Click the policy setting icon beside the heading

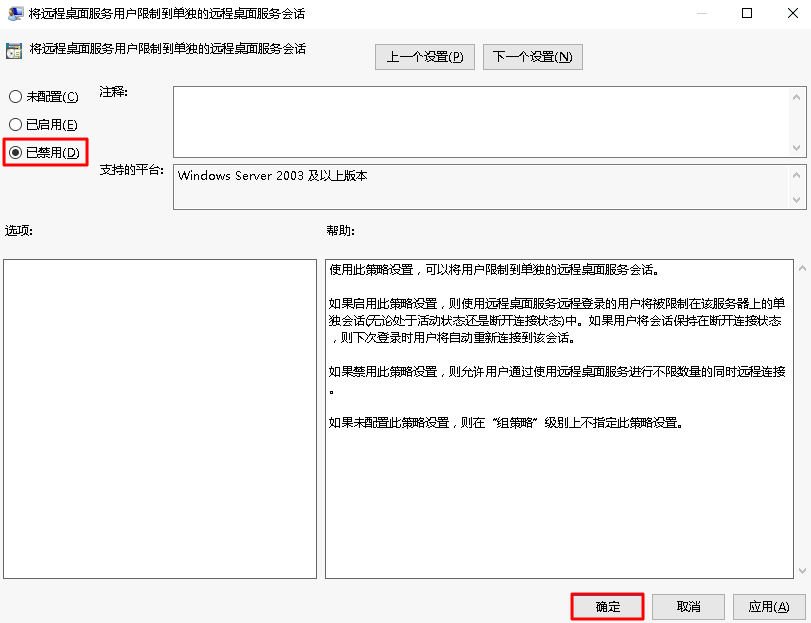[x=14, y=50]
